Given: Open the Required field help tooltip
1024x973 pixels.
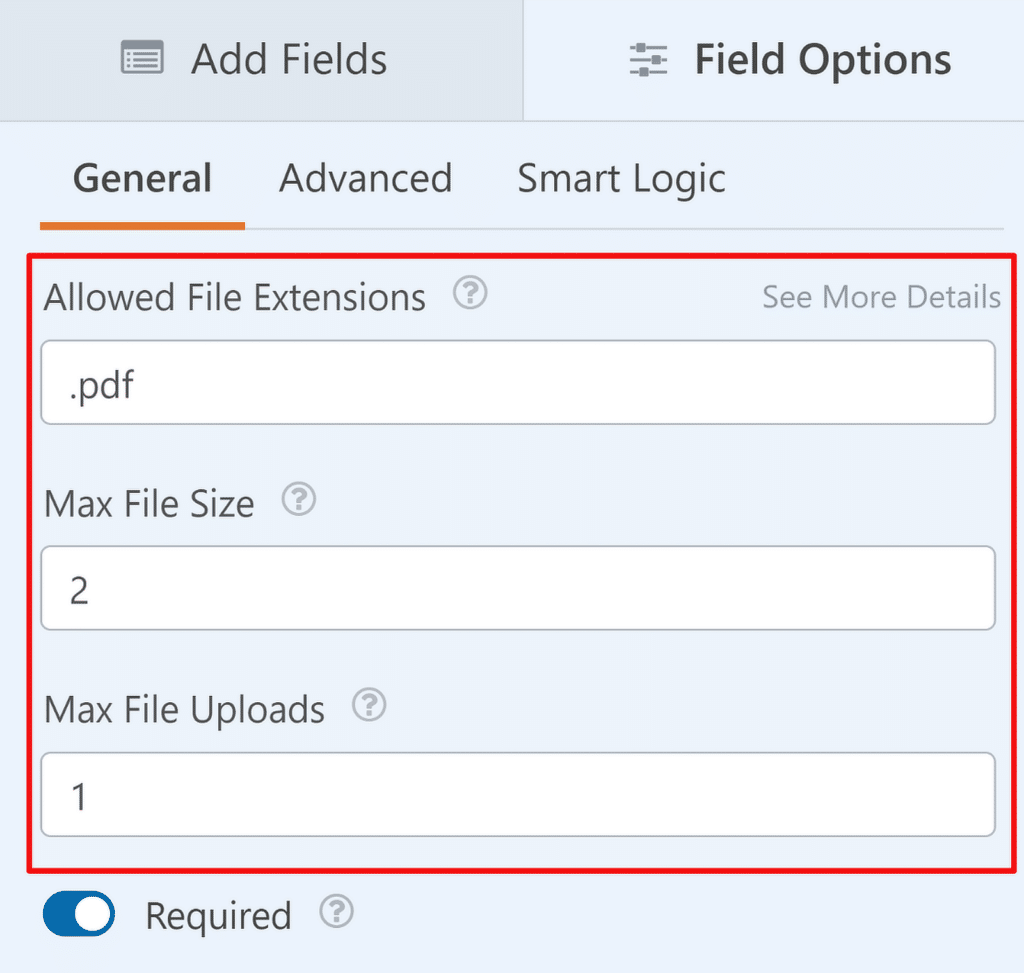Looking at the screenshot, I should (x=337, y=910).
